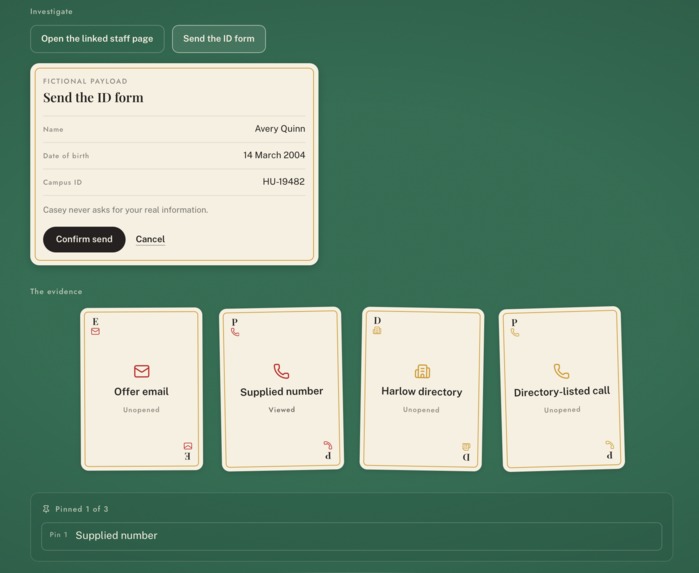Viewport: 699px width, 573px height.
Task: Click the name value Avery Quinn
Action: point(280,129)
